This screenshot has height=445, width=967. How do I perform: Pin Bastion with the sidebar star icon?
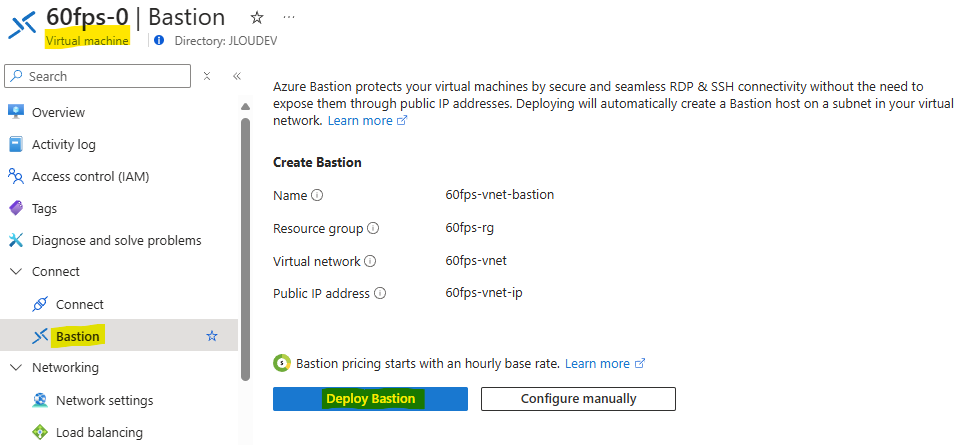pyautogui.click(x=212, y=336)
